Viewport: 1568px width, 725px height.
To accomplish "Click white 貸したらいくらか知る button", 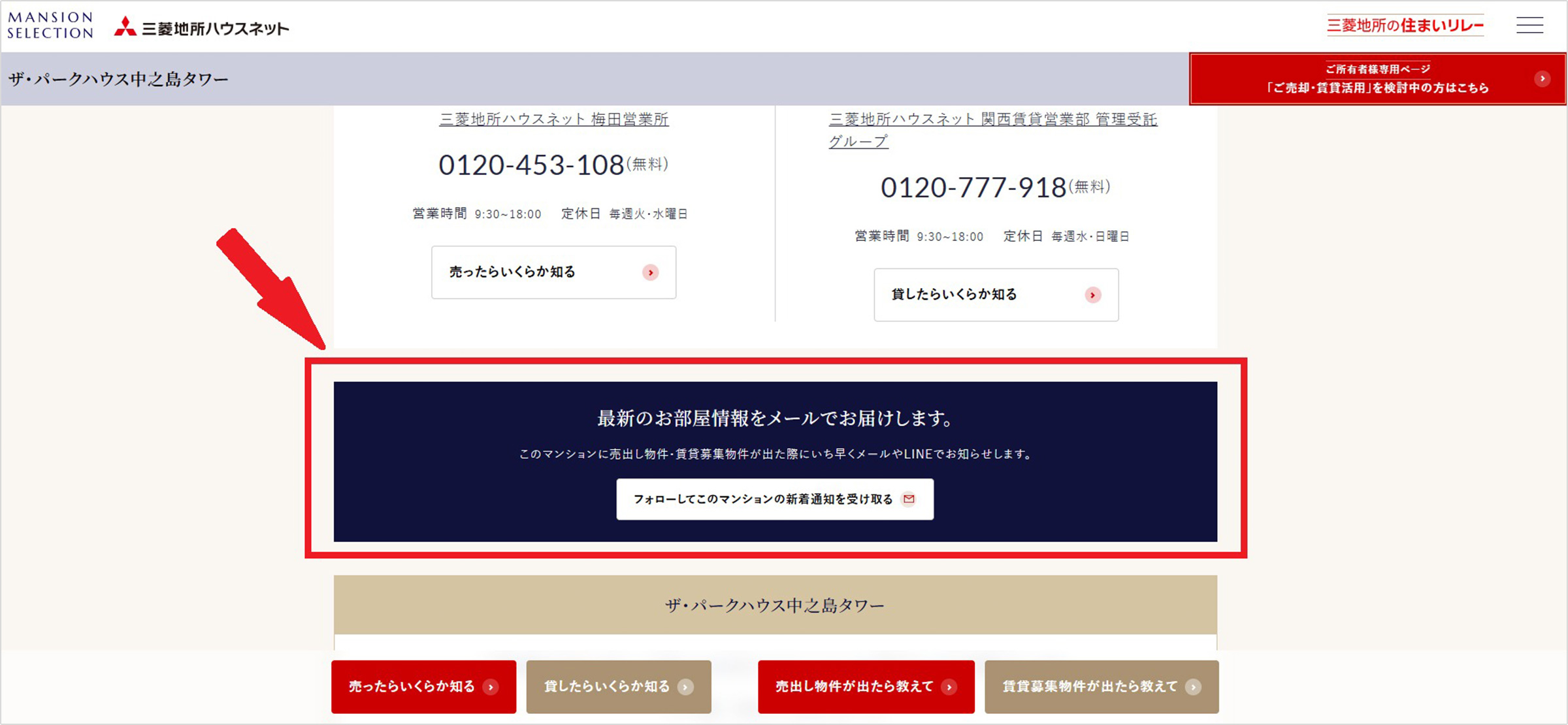I will click(x=996, y=295).
